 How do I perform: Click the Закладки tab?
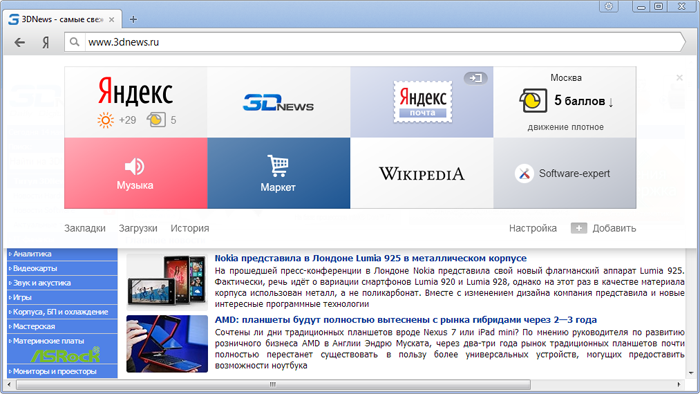tap(85, 228)
